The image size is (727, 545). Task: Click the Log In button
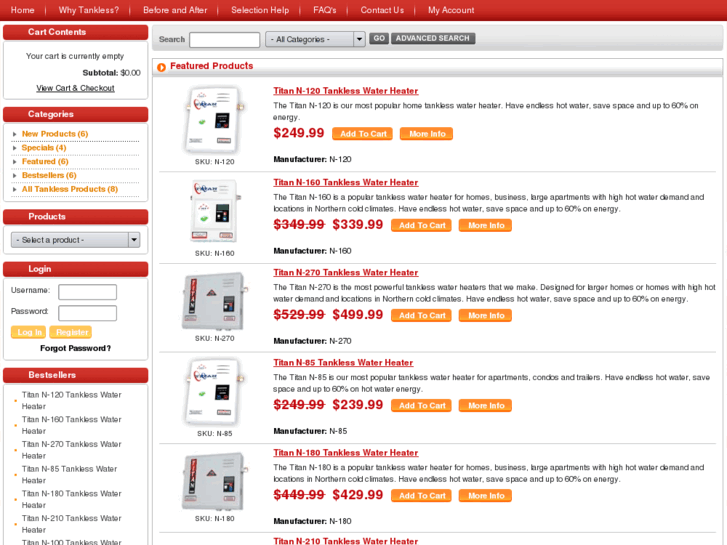(x=28, y=332)
